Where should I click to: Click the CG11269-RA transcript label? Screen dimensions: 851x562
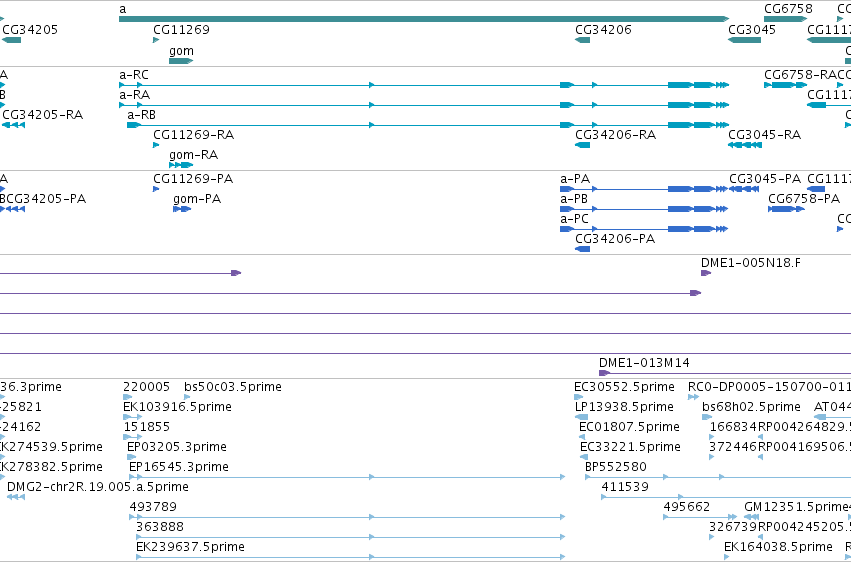pos(194,135)
